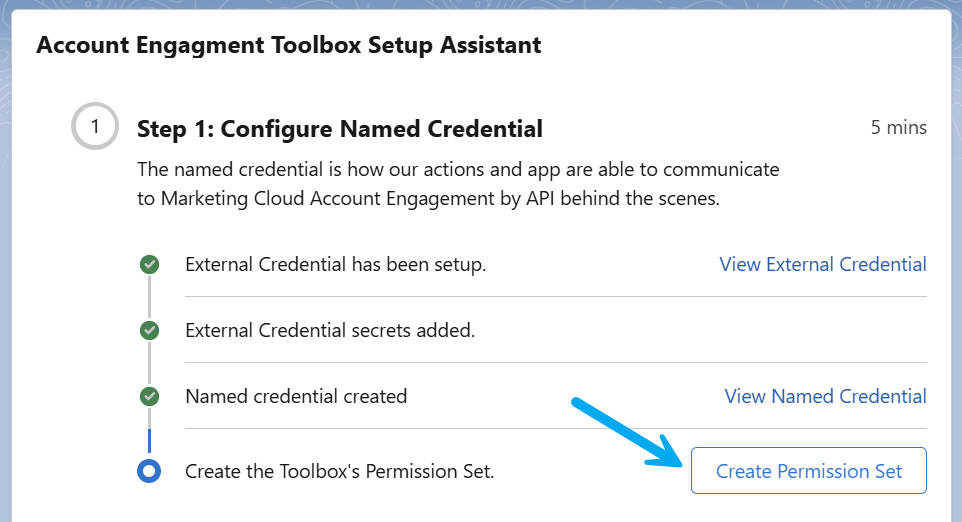
Task: Click the blue progress line above the current step
Action: coord(149,441)
